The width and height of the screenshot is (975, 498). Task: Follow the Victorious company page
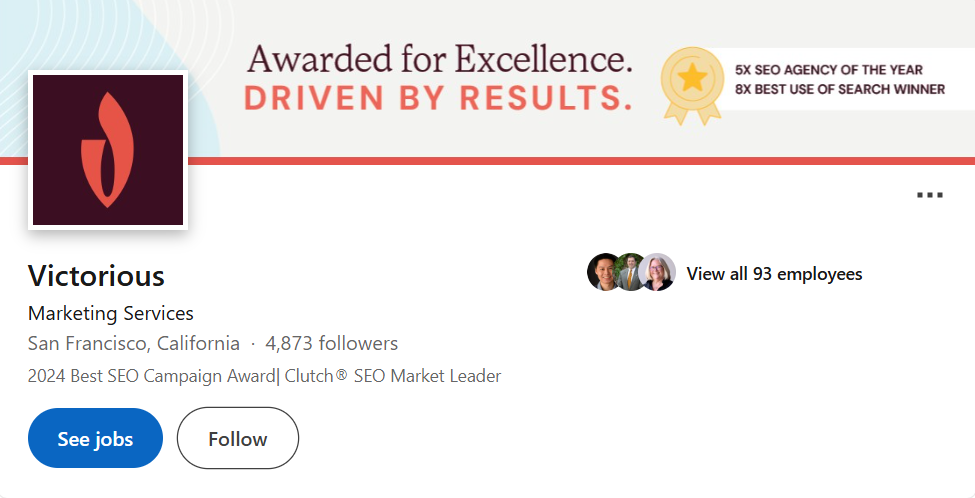(237, 438)
